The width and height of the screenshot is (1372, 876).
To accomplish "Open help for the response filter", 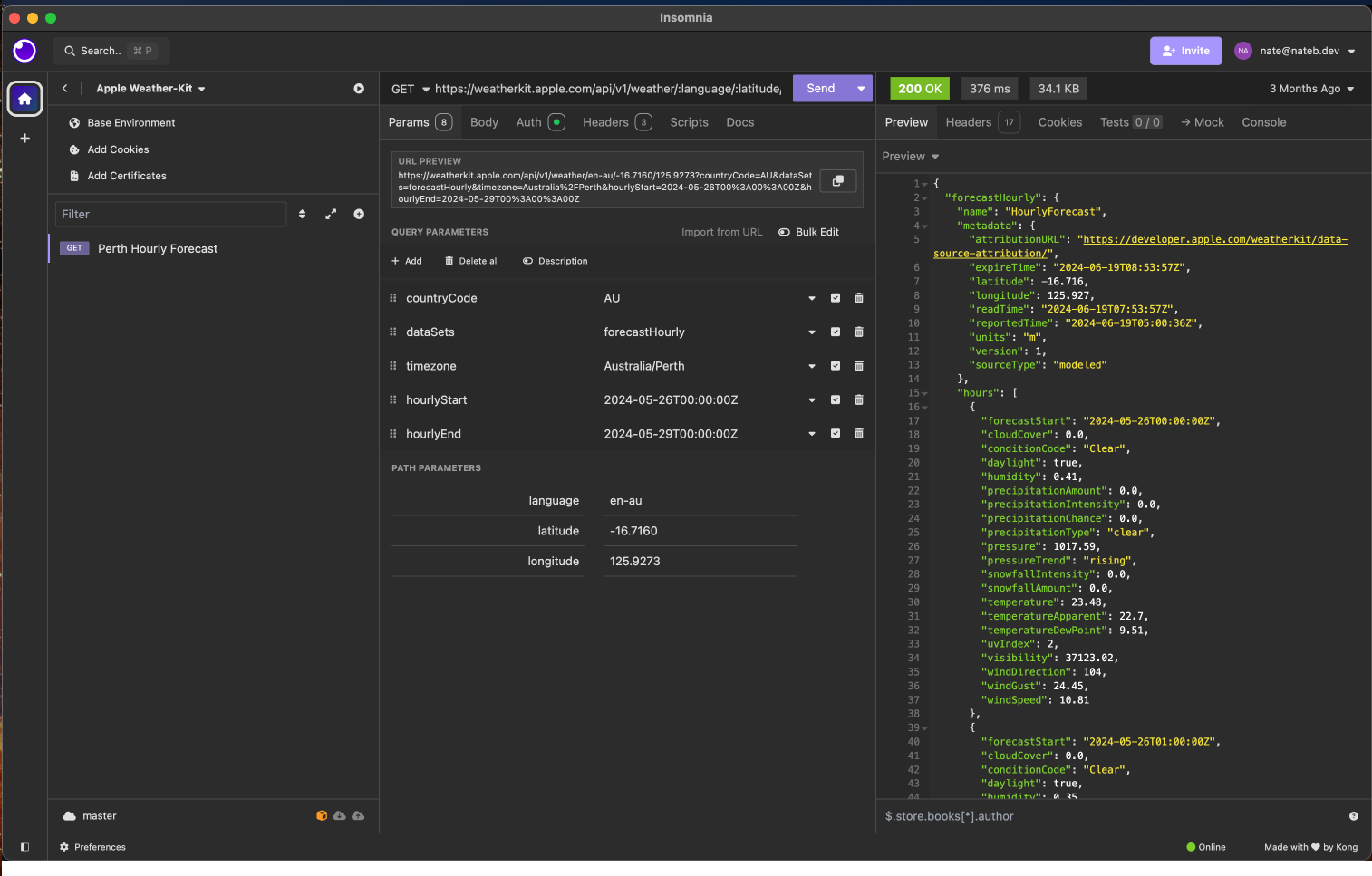I will [x=1353, y=816].
